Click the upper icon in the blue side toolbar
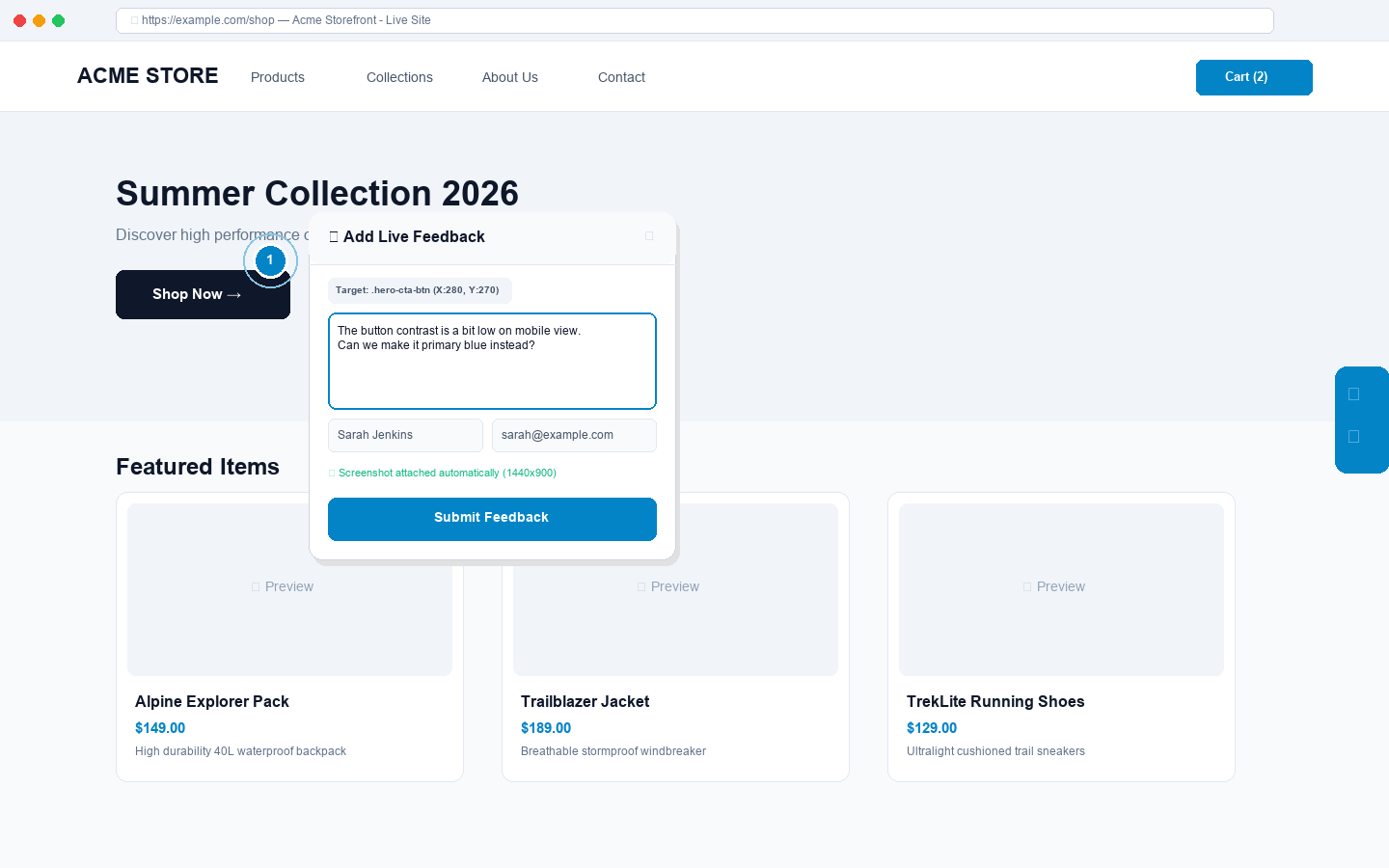The width and height of the screenshot is (1389, 868). tap(1353, 394)
